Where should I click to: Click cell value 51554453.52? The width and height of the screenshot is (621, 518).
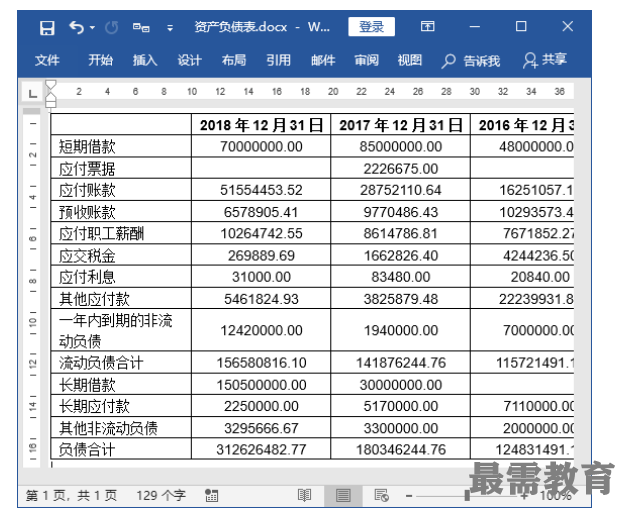(261, 190)
